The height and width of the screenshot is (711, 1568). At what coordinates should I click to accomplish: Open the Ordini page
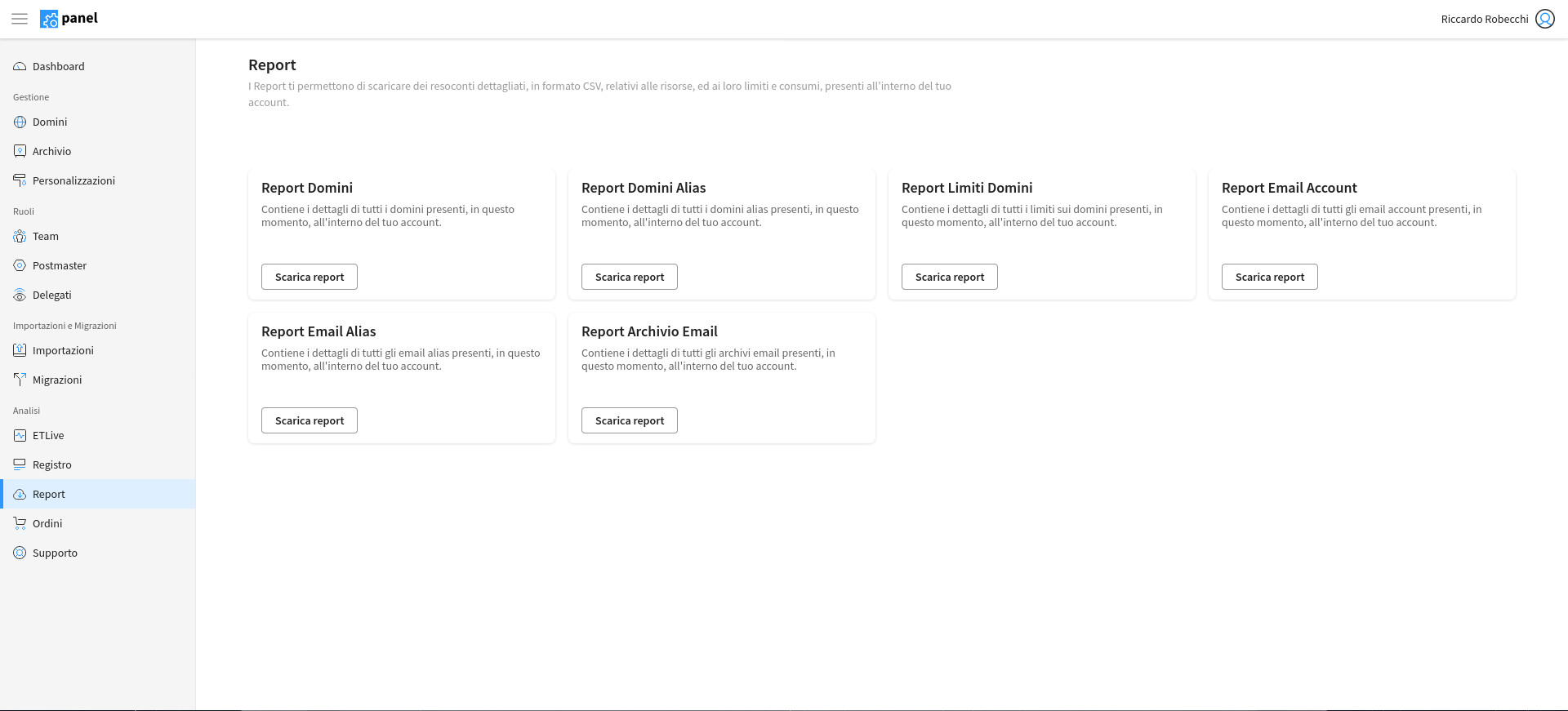click(98, 524)
